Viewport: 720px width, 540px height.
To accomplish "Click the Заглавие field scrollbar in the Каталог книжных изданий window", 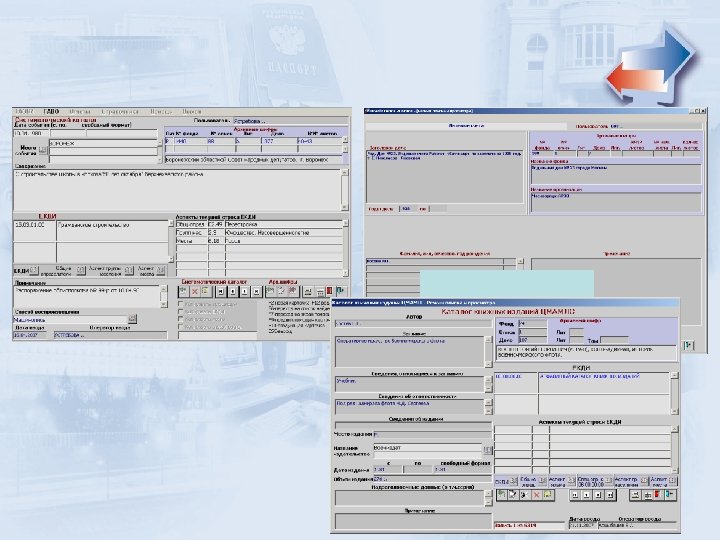I will 488,352.
